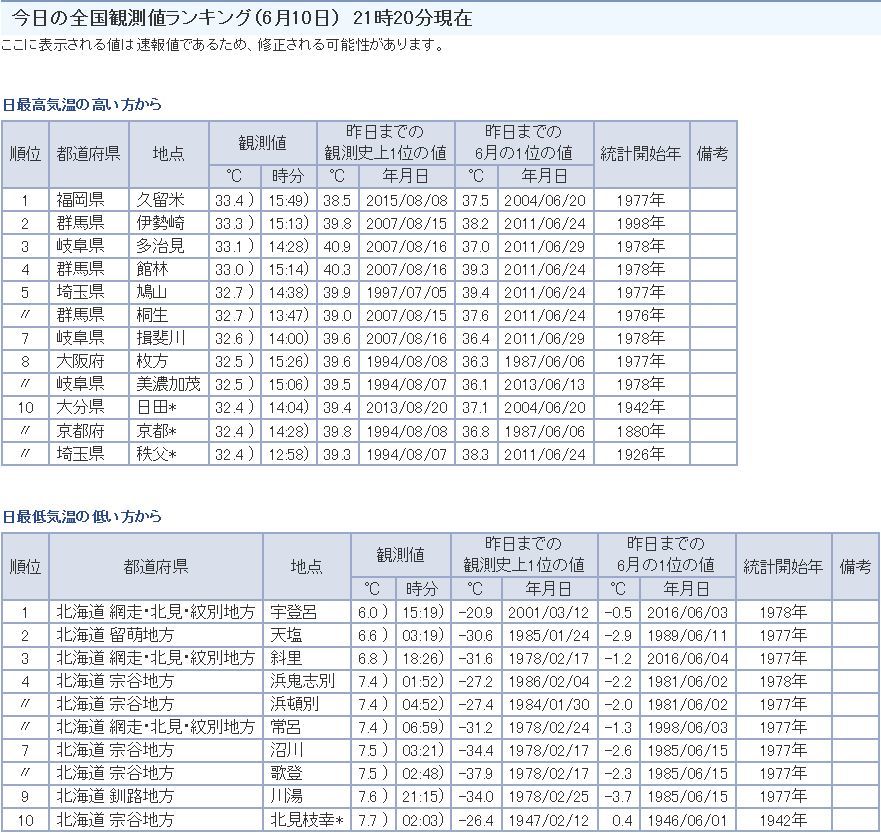The width and height of the screenshot is (881, 833).
Task: Click the 北見枝幸* station entry
Action: click(x=307, y=820)
